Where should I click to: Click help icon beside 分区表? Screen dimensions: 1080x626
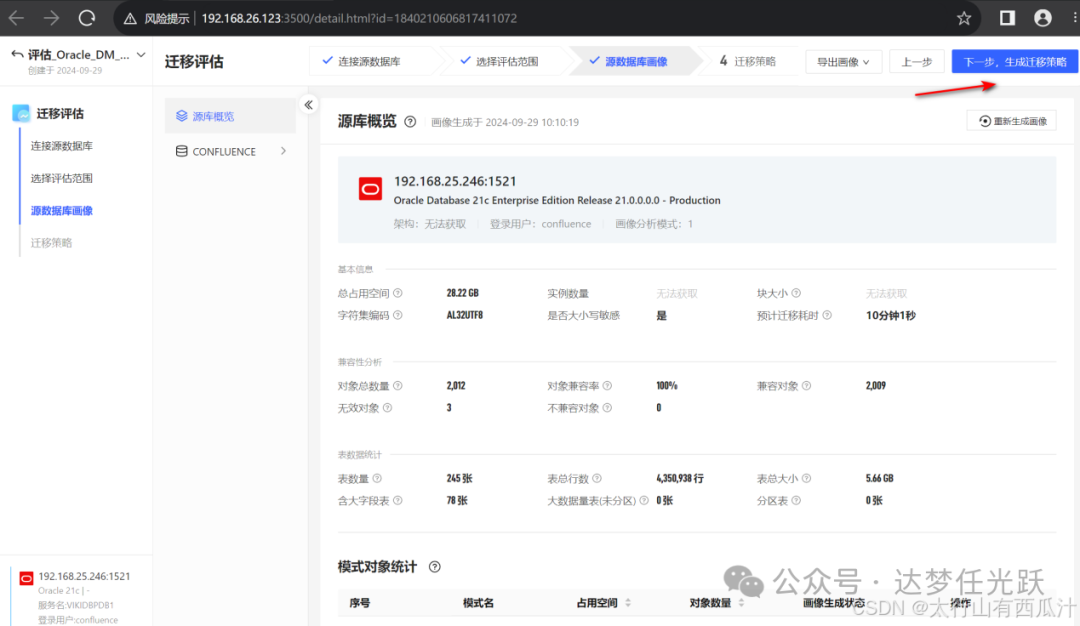(796, 501)
